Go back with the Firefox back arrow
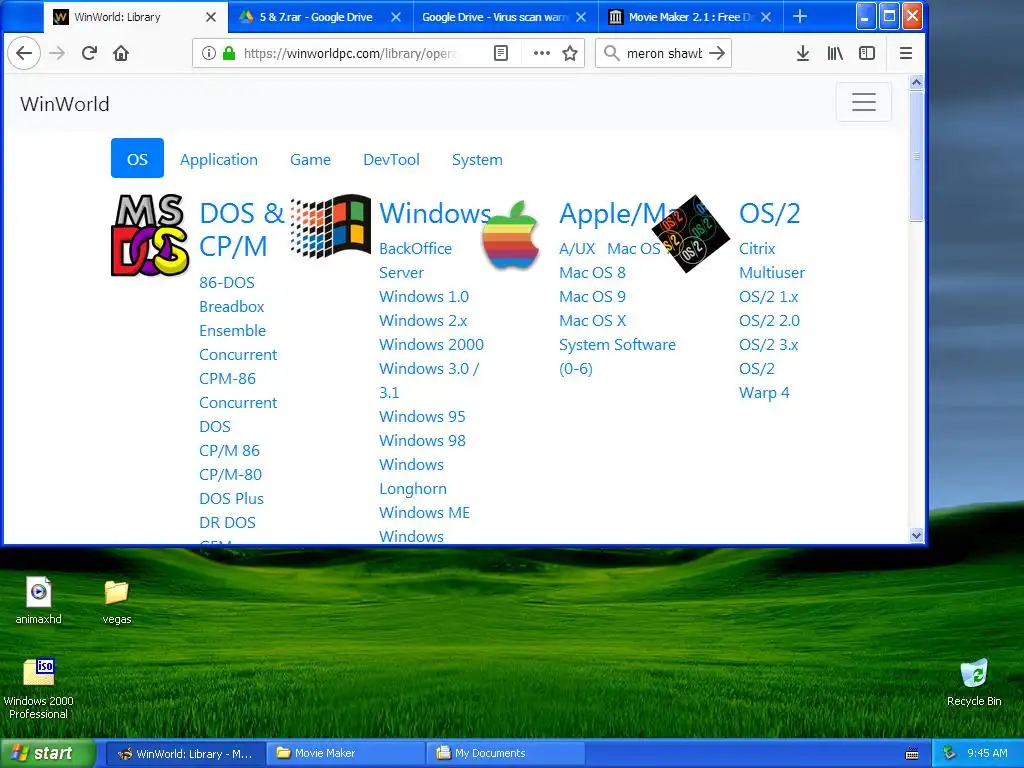Viewport: 1024px width, 768px height. (x=24, y=53)
